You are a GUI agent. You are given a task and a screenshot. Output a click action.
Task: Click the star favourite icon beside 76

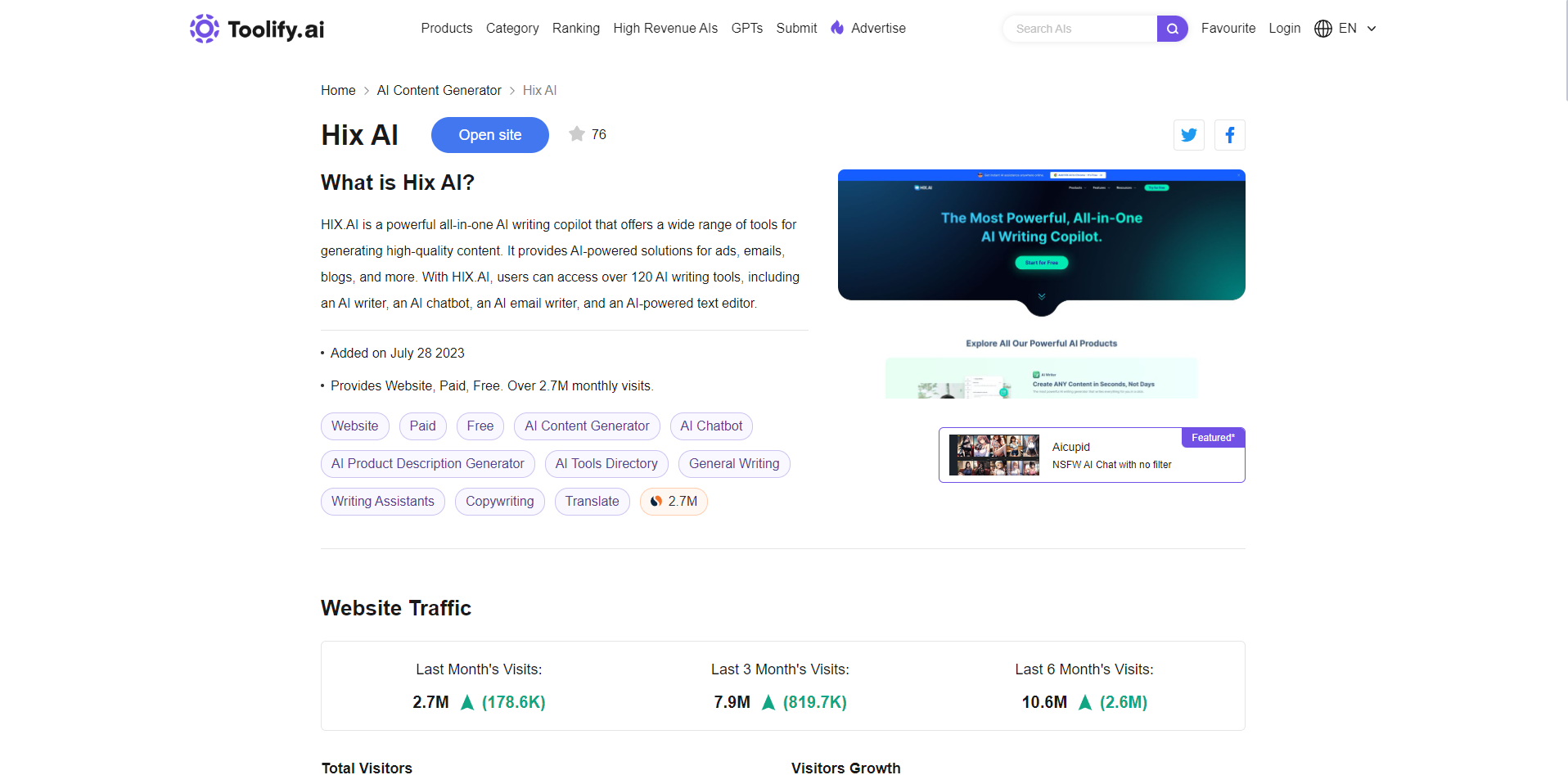(577, 134)
